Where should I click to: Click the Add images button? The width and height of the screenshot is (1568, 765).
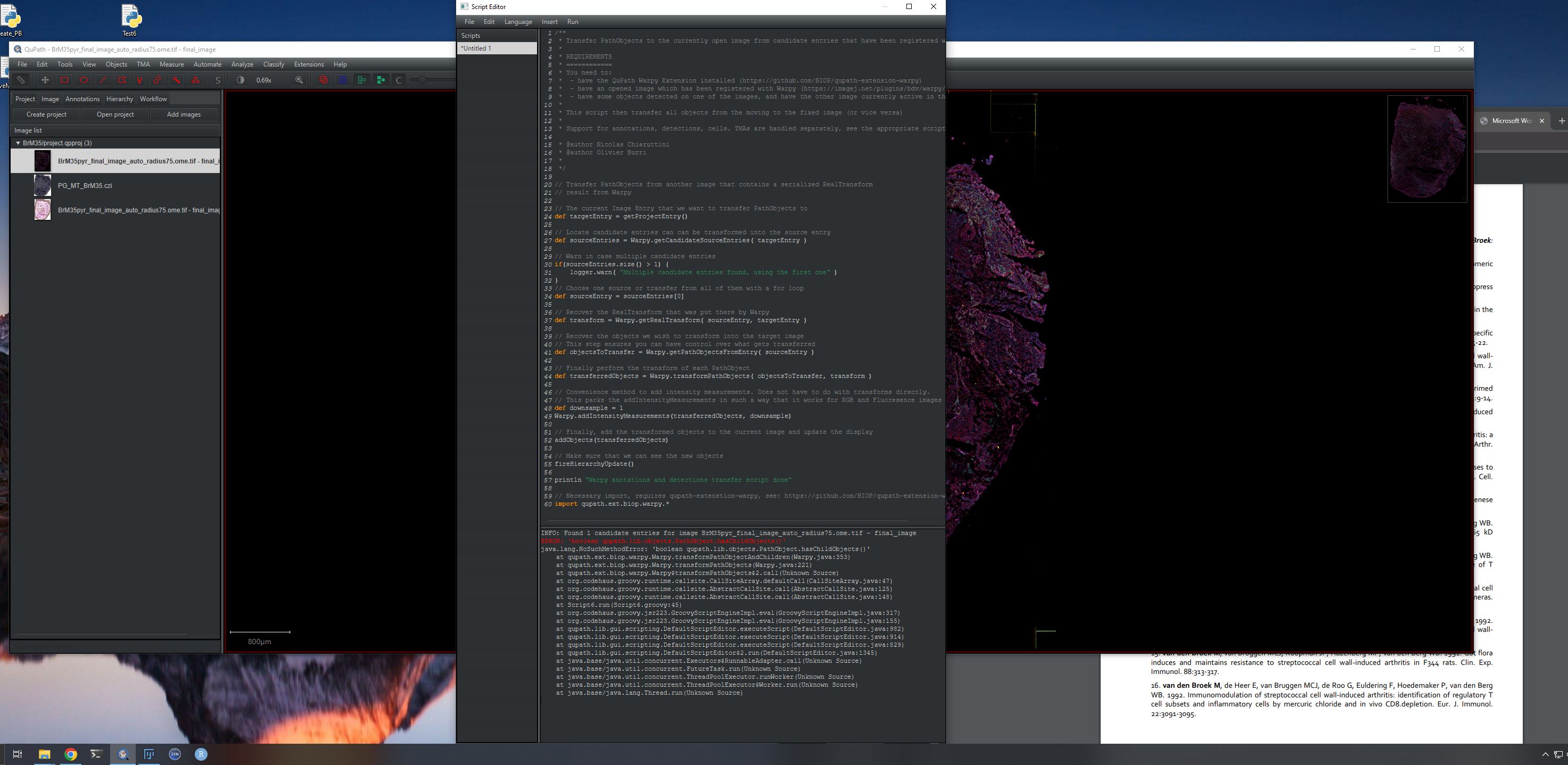184,114
